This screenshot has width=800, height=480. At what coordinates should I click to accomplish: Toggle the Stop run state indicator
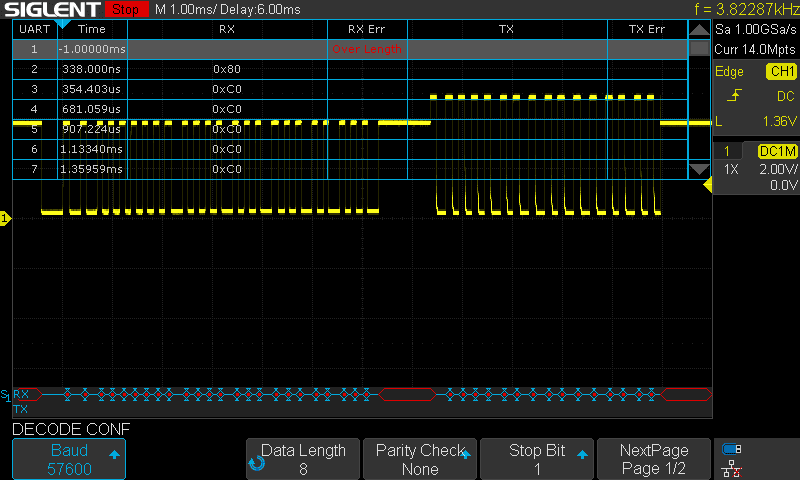[125, 9]
